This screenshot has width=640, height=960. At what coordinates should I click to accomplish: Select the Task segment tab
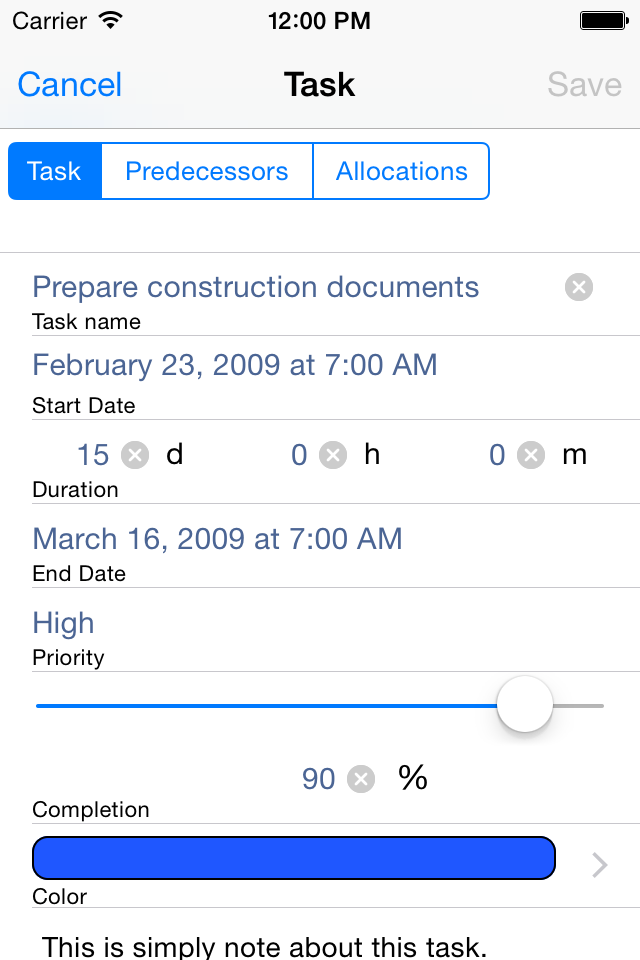coord(54,171)
